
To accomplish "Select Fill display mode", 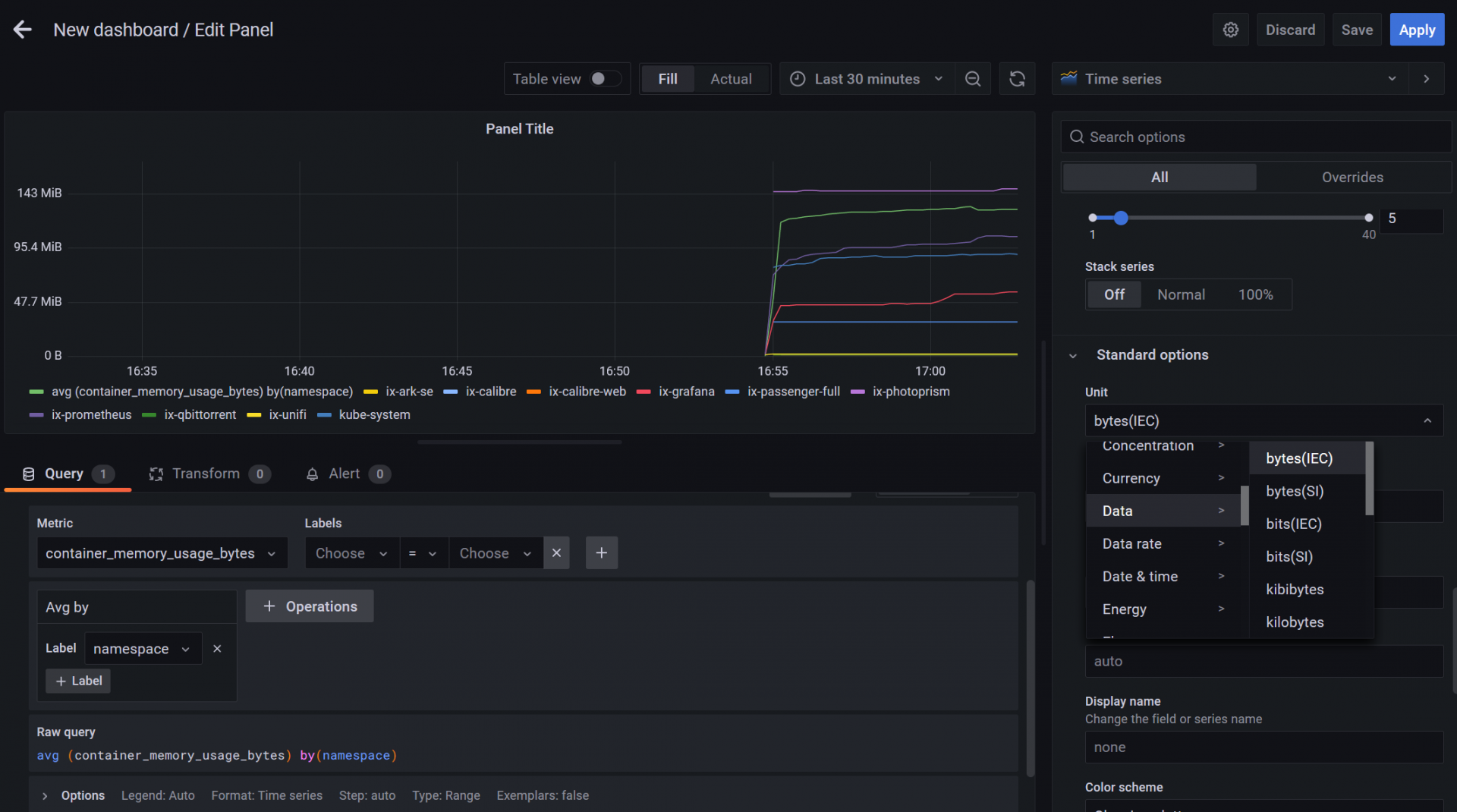I will [x=668, y=79].
